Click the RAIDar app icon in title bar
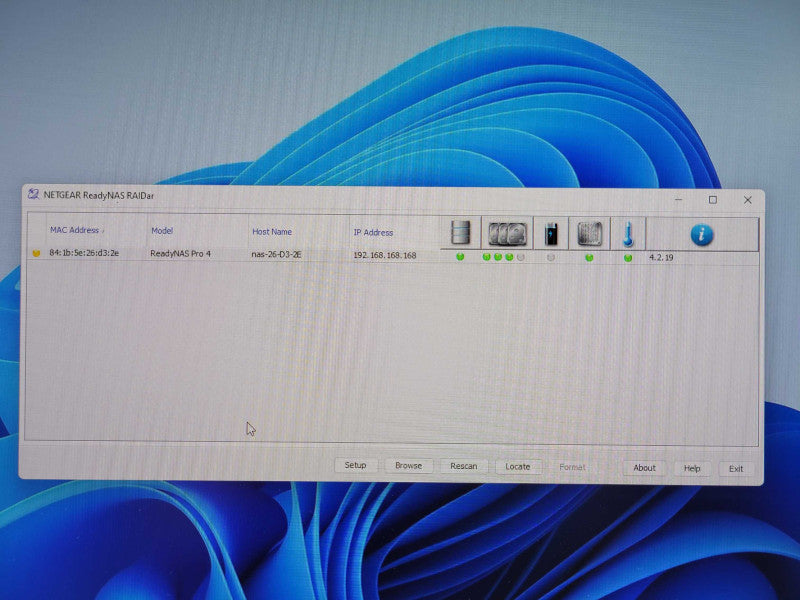 point(34,194)
